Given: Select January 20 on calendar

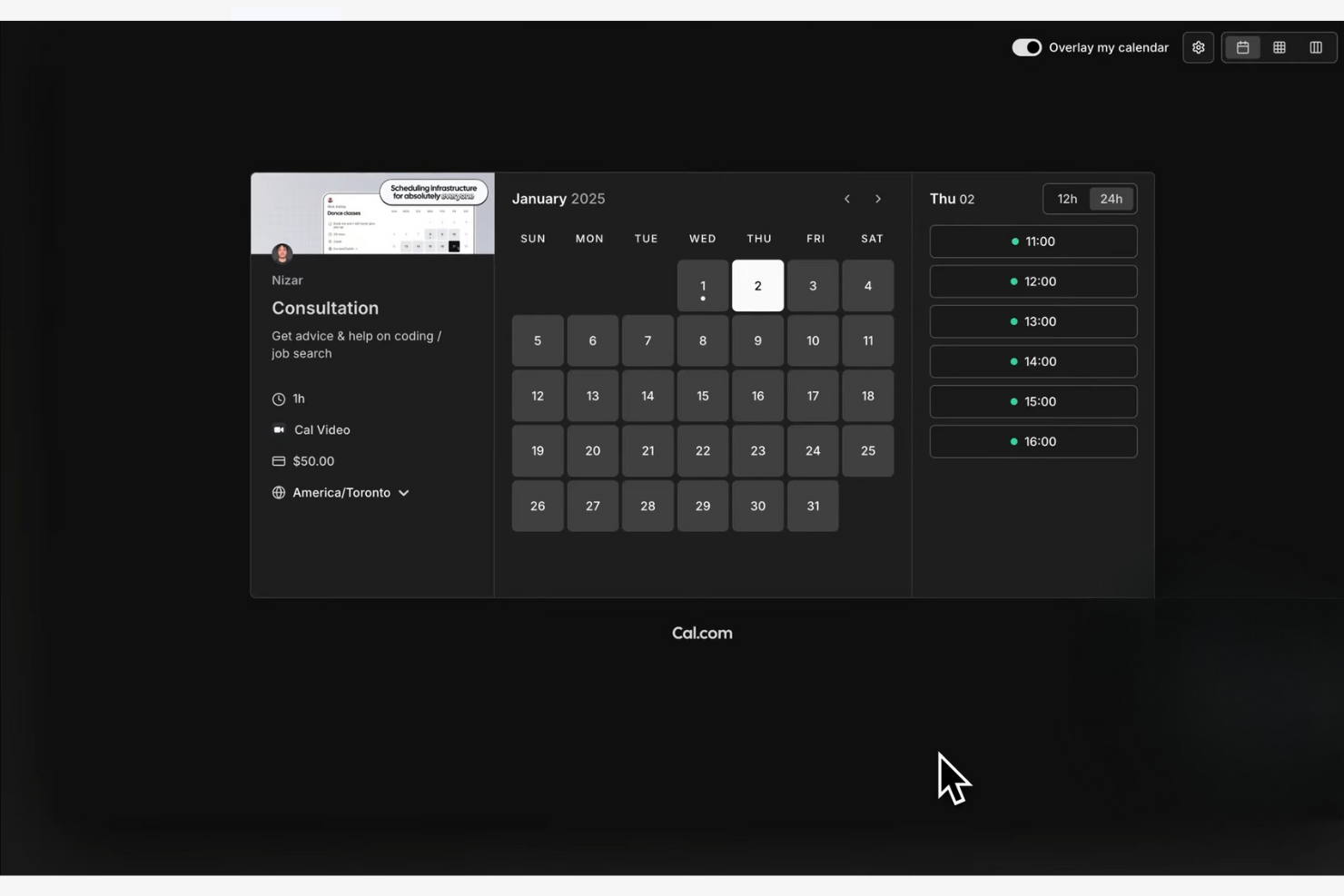Looking at the screenshot, I should pos(592,450).
